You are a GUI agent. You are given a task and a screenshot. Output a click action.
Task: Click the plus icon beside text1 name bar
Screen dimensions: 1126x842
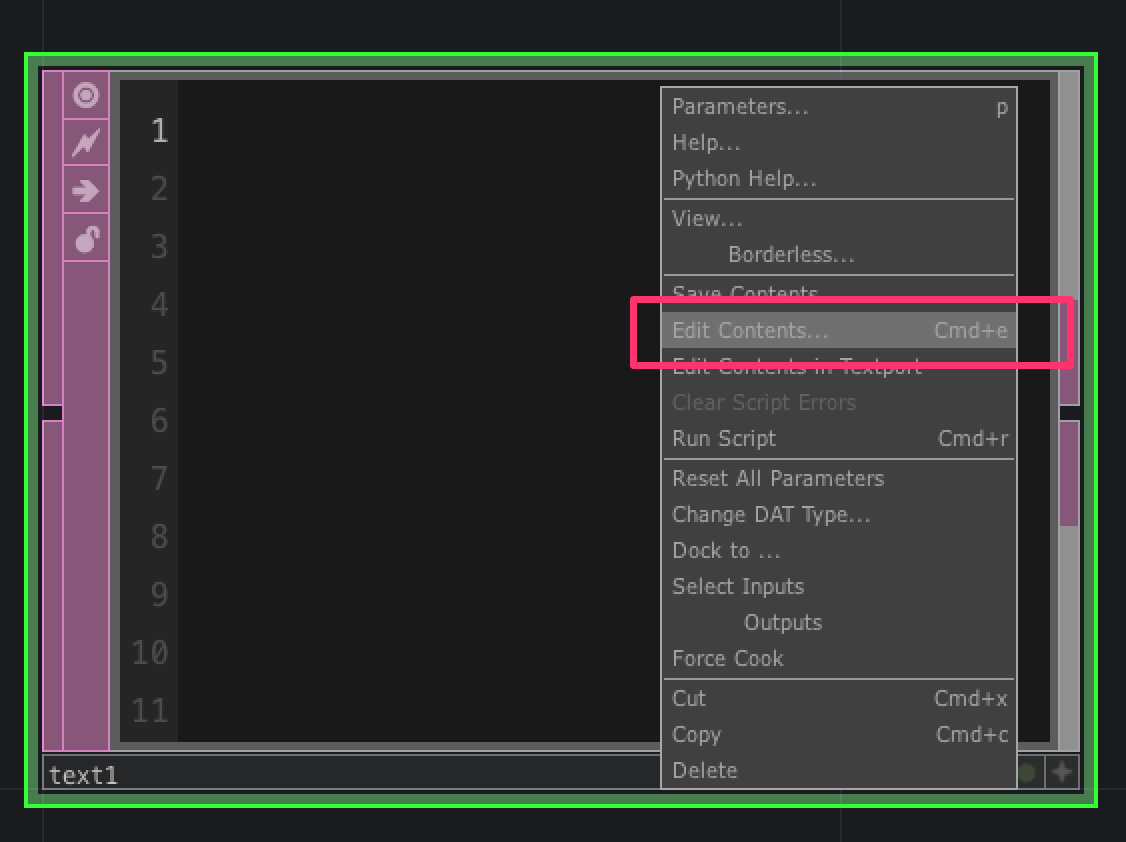click(1062, 772)
